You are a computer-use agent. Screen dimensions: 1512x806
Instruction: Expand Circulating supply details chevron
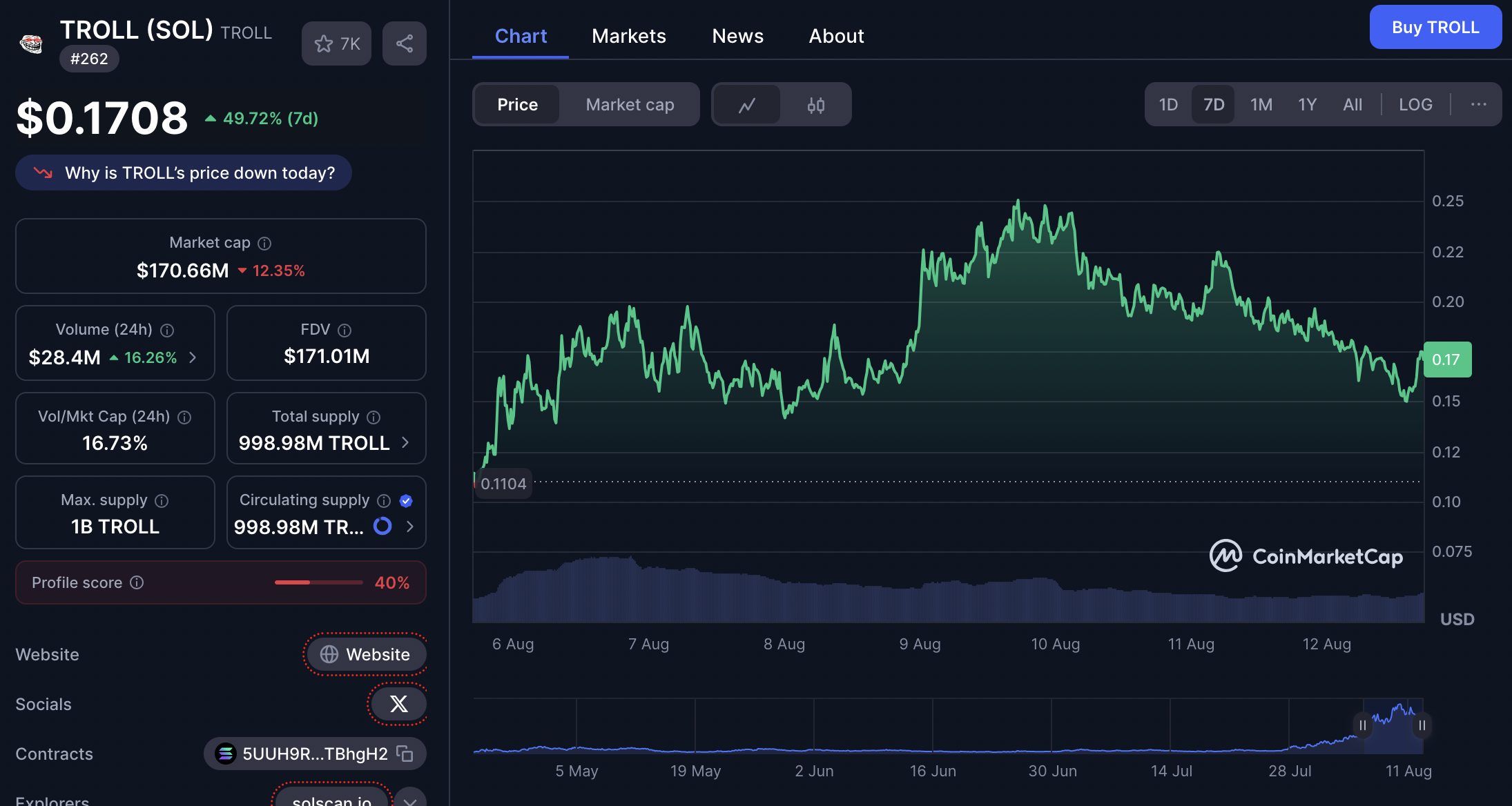410,527
